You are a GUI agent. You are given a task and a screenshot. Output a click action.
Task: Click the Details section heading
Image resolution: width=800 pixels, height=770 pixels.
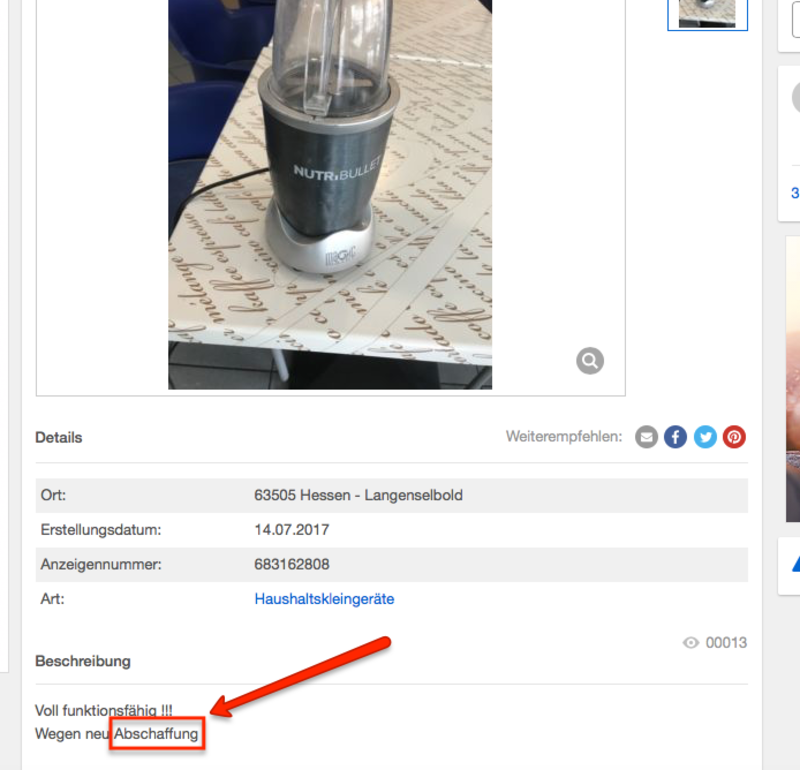(59, 438)
